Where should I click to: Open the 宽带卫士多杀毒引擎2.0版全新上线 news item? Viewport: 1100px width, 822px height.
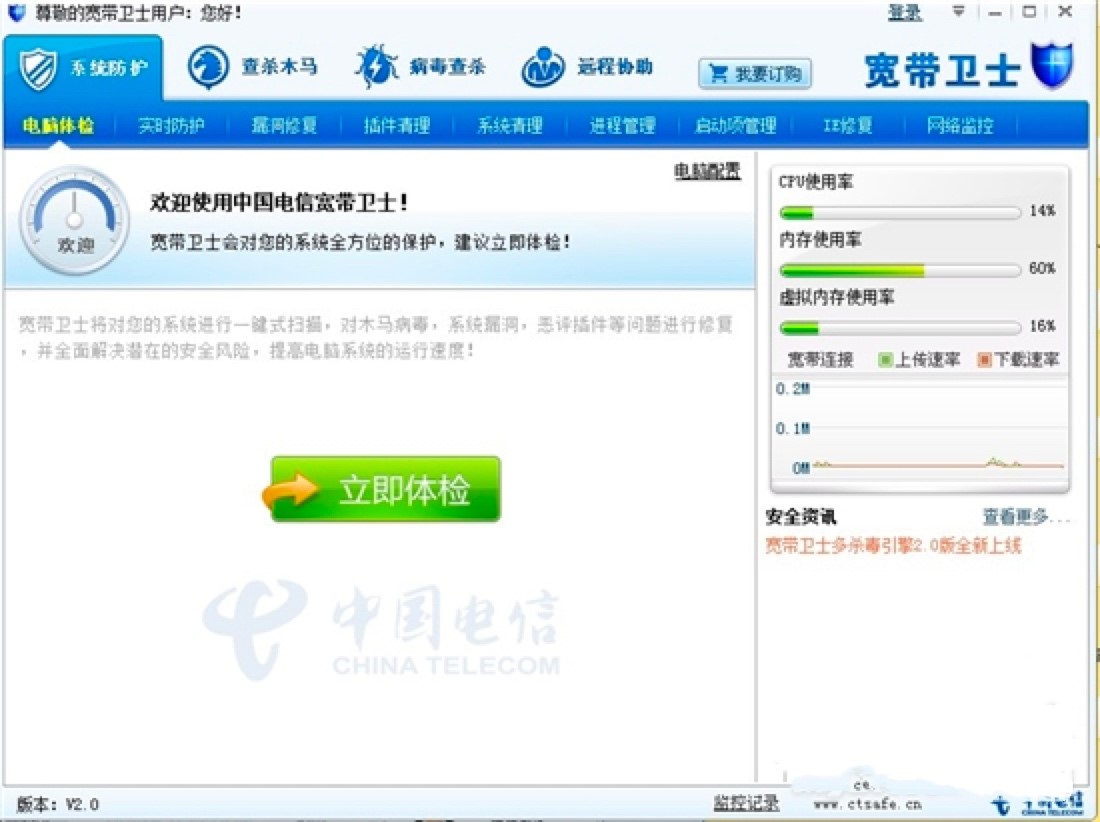pos(893,546)
